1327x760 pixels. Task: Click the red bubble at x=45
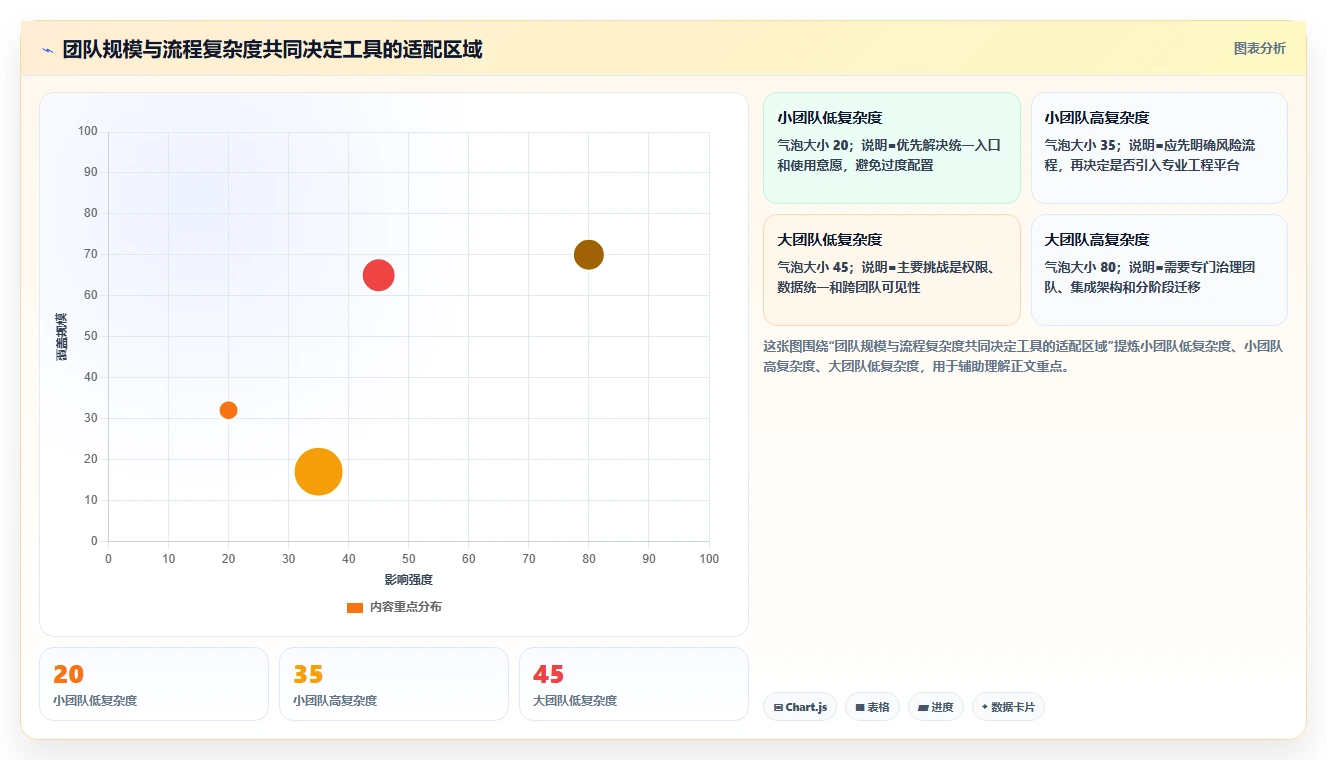tap(378, 275)
